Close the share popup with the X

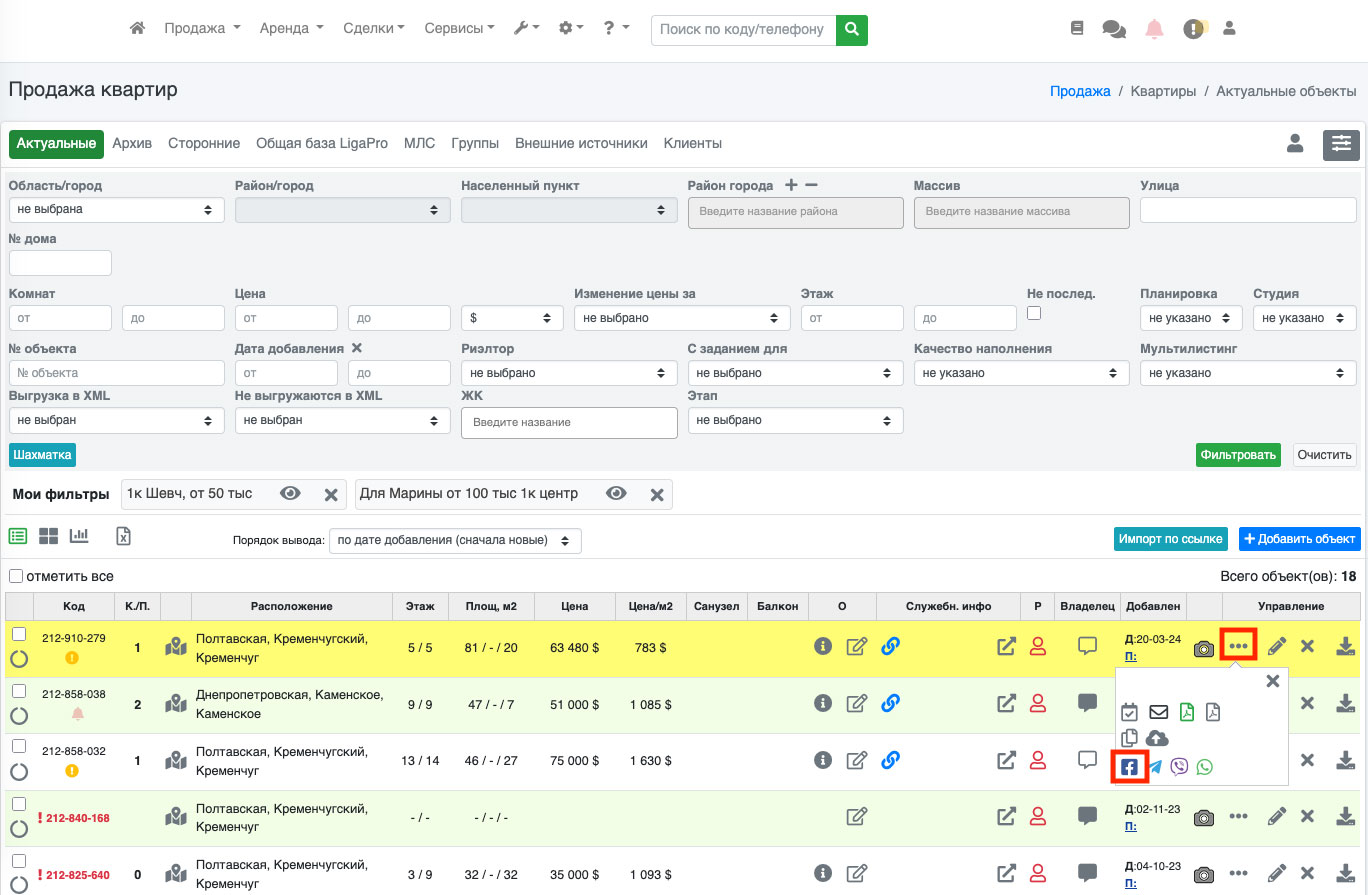point(1272,681)
